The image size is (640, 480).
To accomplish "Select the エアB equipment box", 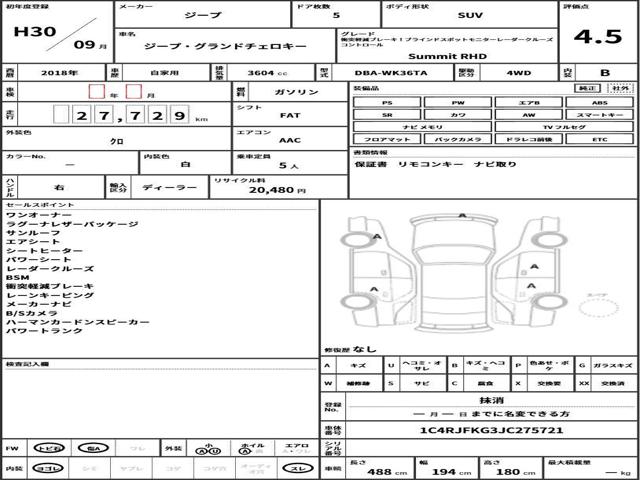I will [529, 103].
